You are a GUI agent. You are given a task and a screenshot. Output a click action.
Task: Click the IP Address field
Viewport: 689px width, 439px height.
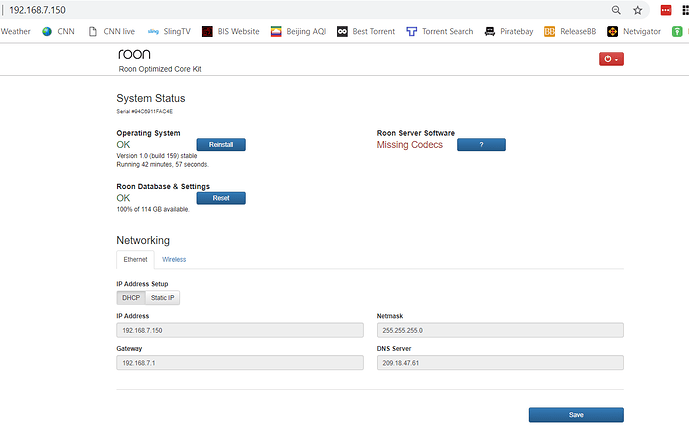pyautogui.click(x=240, y=330)
